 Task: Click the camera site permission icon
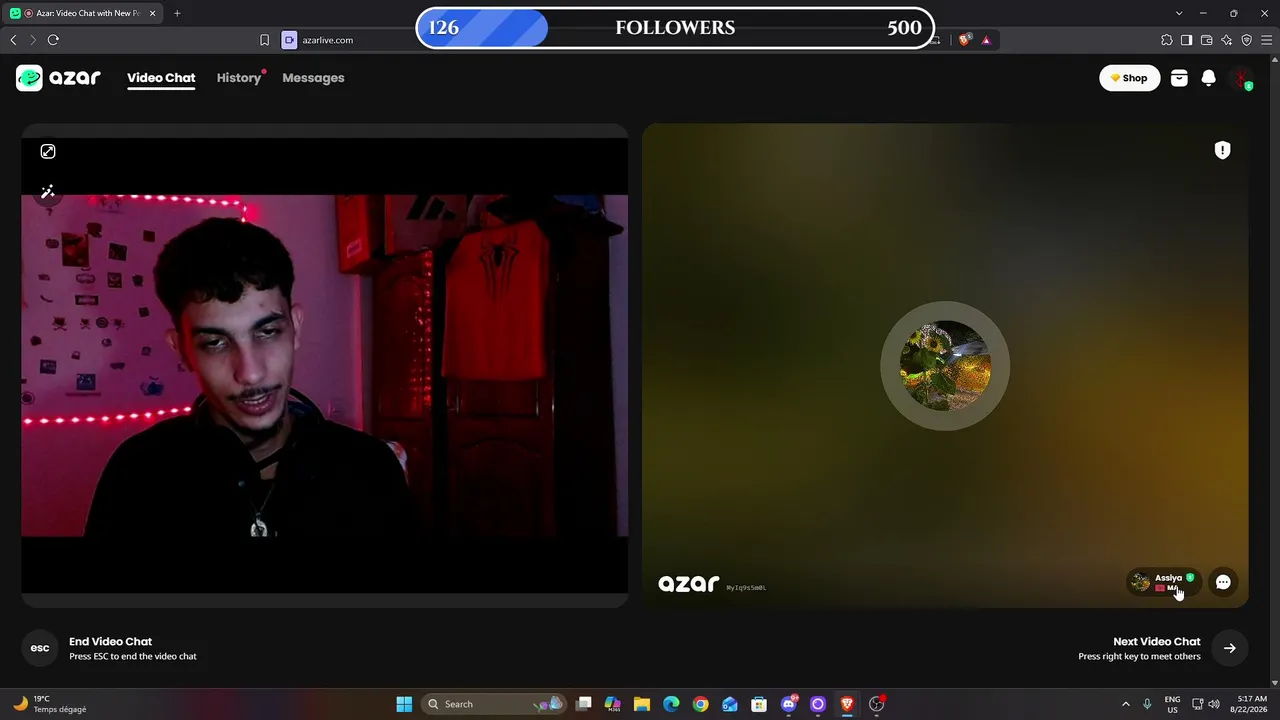[x=289, y=40]
